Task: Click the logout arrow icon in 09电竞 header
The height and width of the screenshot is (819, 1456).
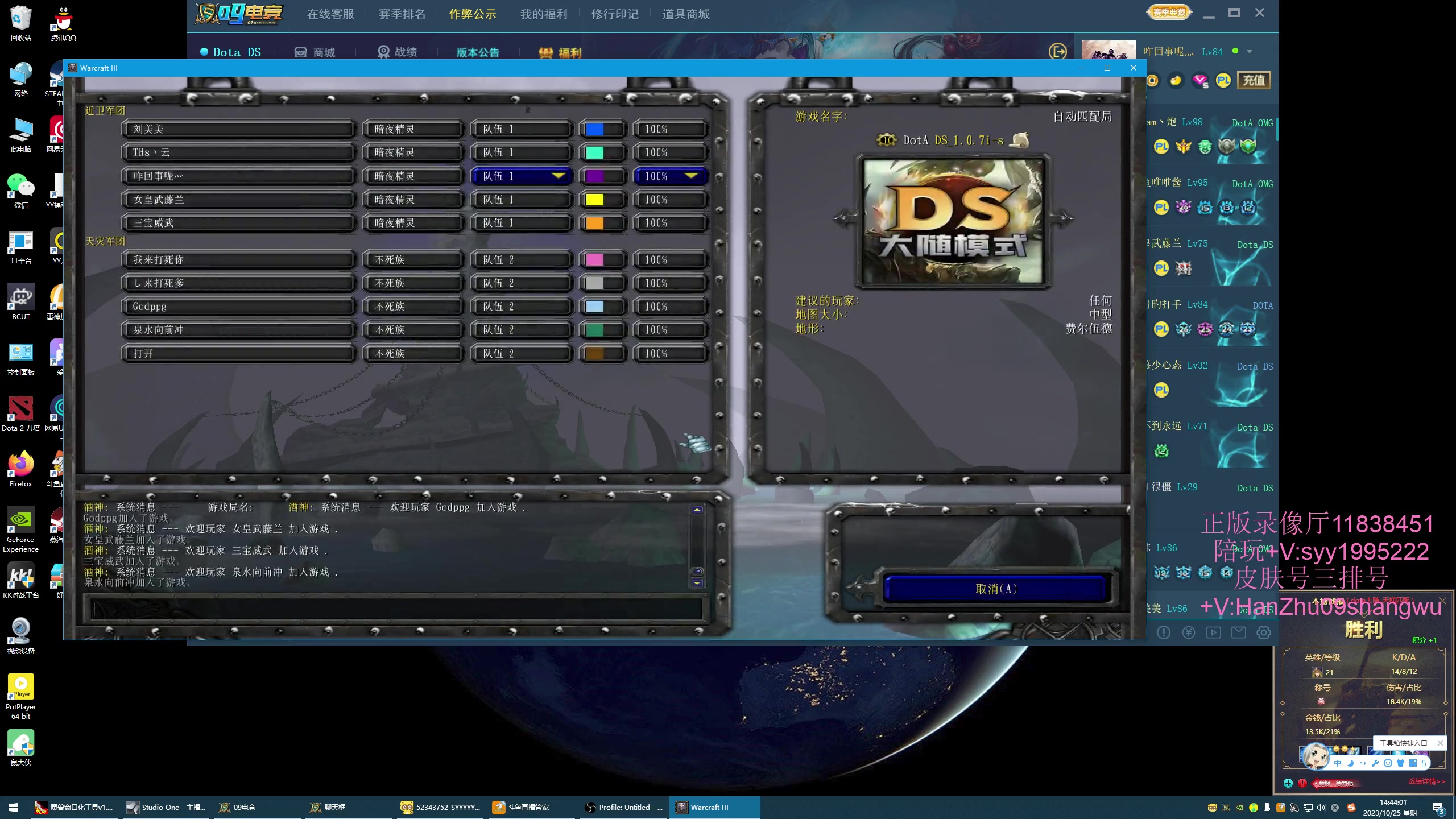Action: (1057, 52)
